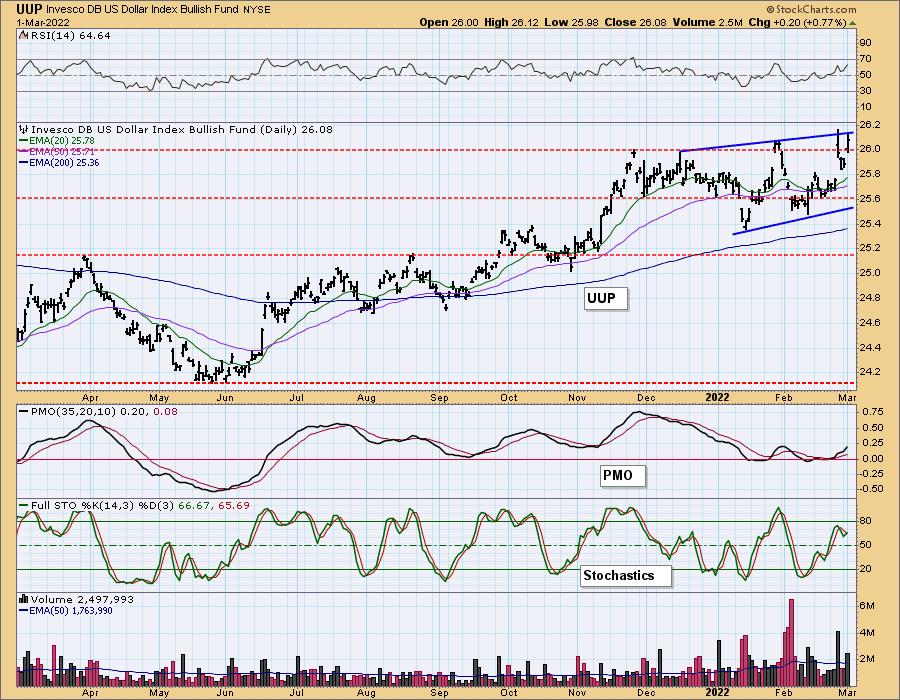Click the tallest February volume bar
This screenshot has height=700, width=900.
point(792,643)
